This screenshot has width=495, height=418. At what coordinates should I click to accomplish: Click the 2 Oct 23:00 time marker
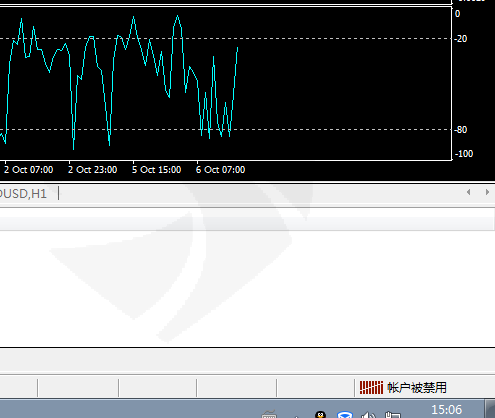(92, 170)
